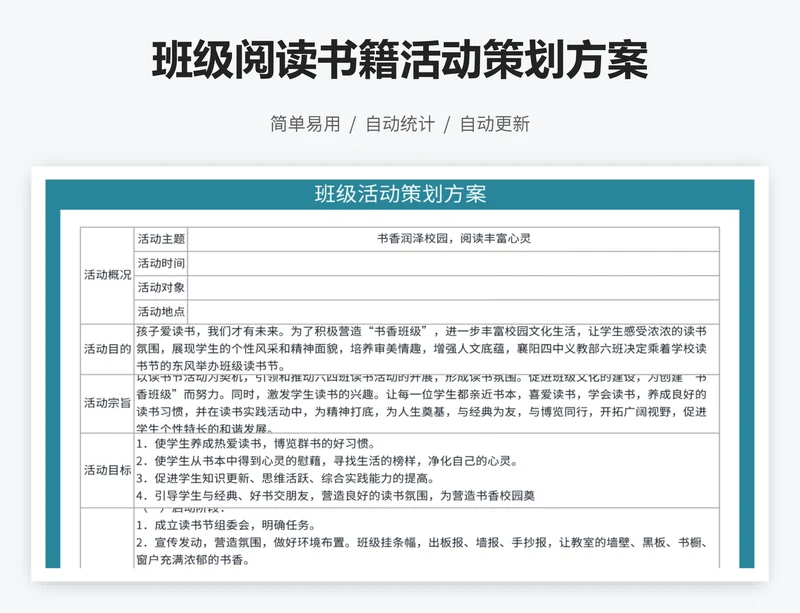800x613 pixels.
Task: Click goal line 4 引导学生与经典、好书交朋友
Action: pyautogui.click(x=335, y=496)
